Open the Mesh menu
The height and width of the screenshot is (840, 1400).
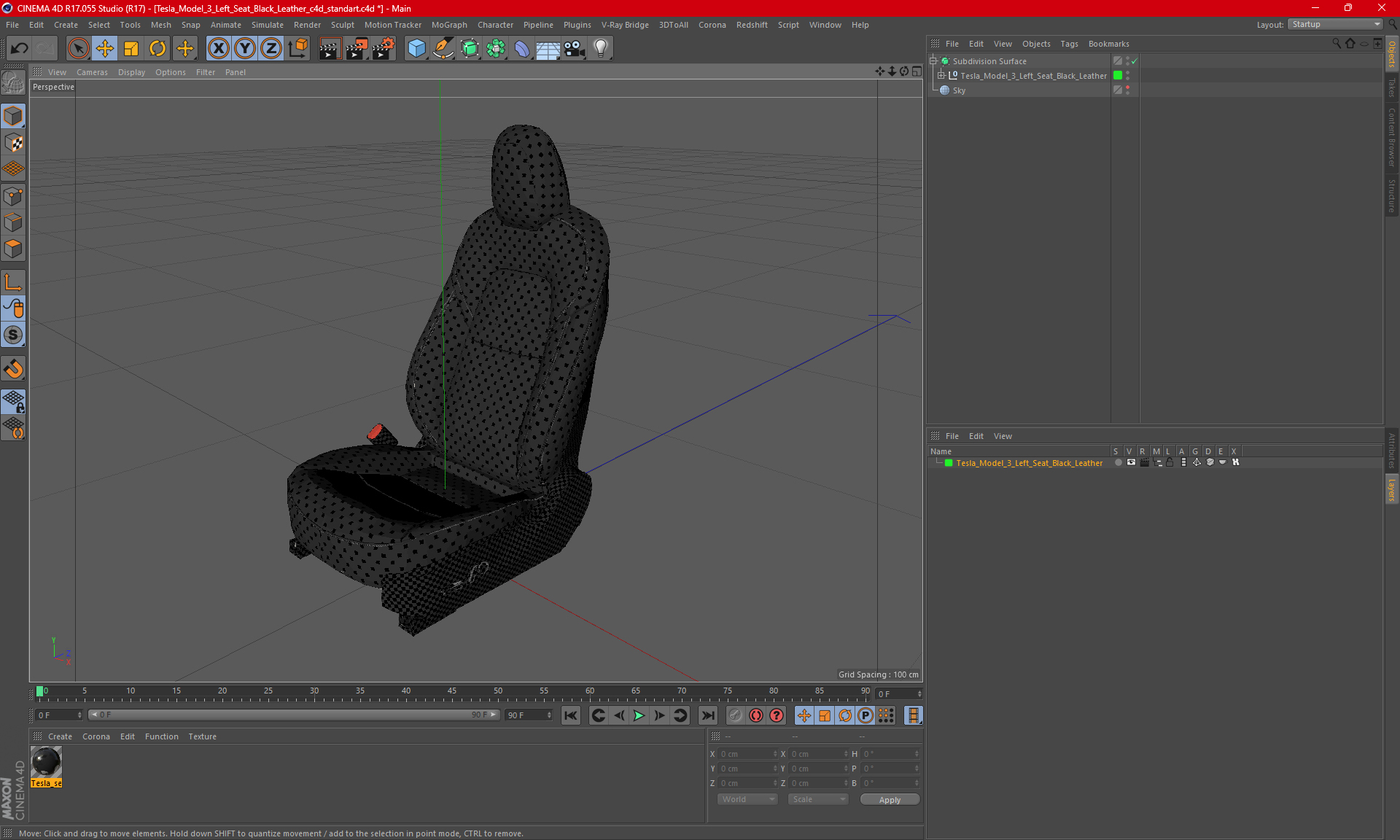pos(160,25)
